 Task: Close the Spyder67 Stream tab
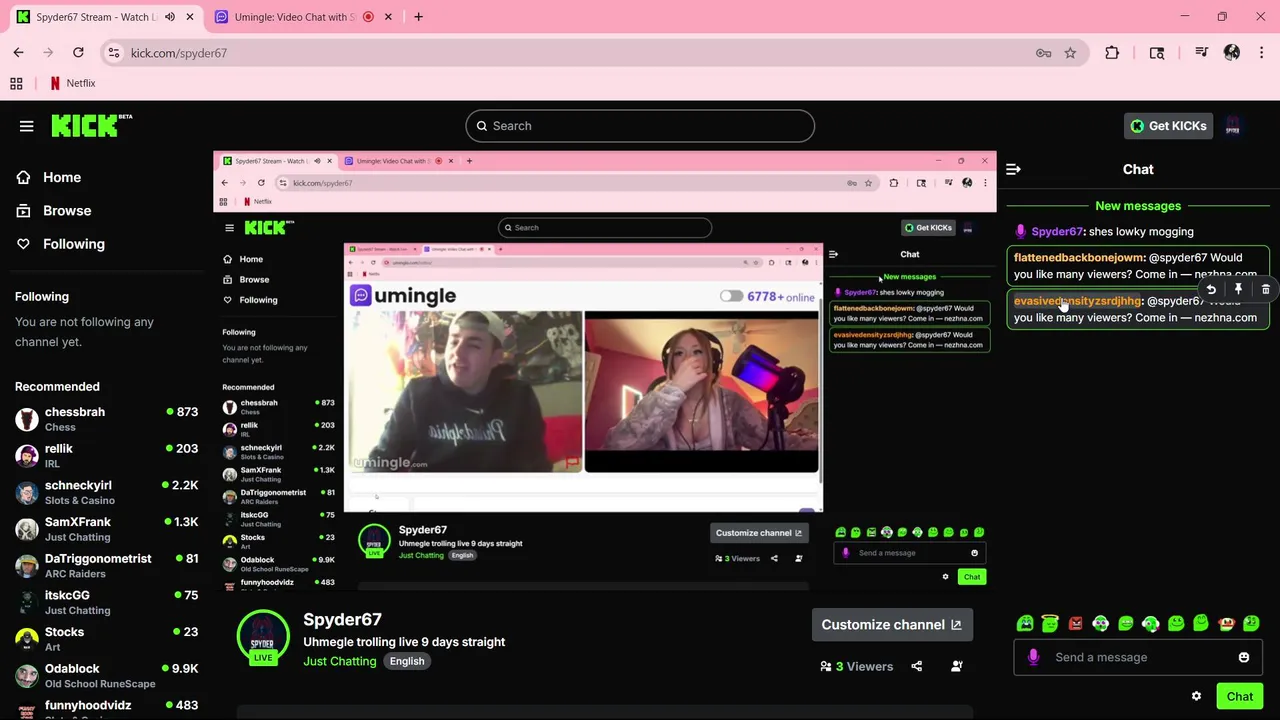[x=189, y=17]
